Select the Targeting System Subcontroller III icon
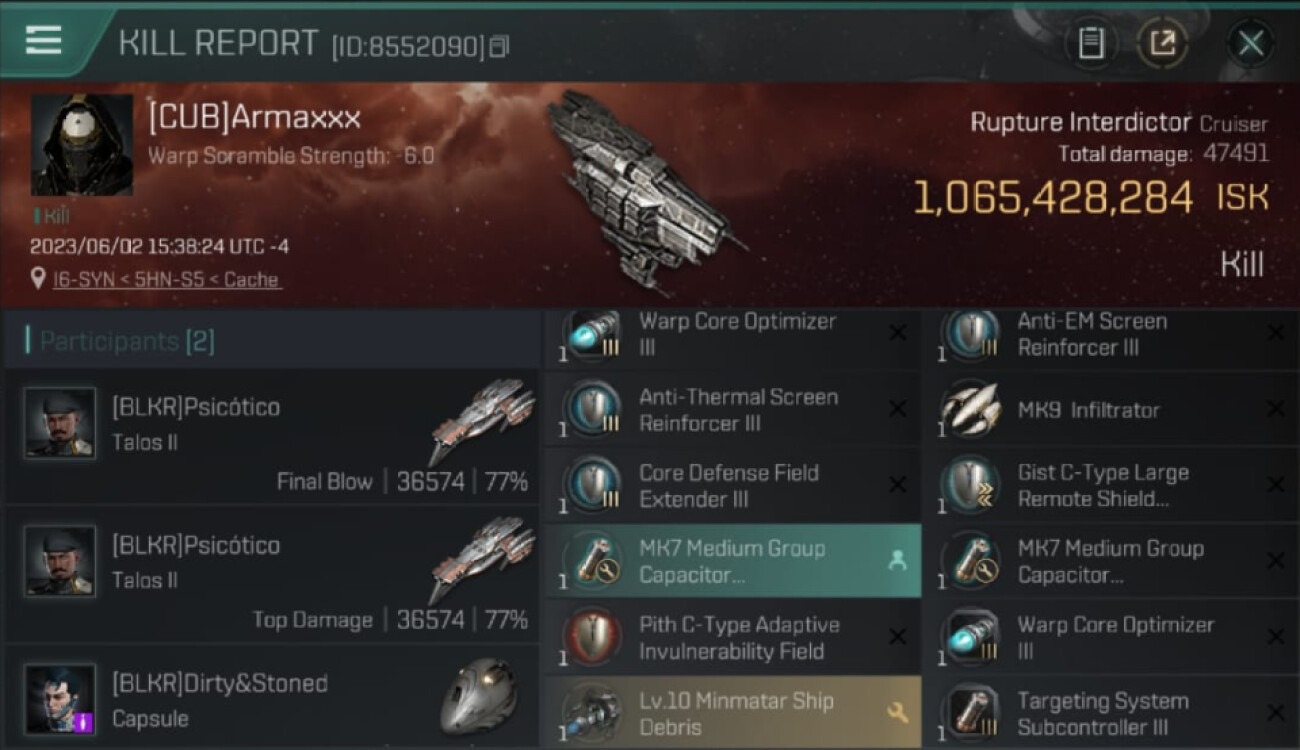 point(970,713)
